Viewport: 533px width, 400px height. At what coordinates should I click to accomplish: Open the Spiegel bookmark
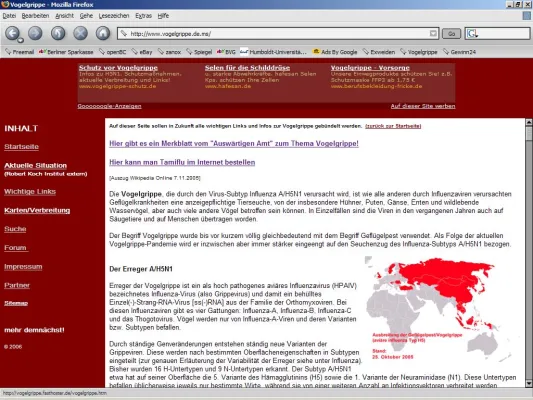click(x=199, y=52)
